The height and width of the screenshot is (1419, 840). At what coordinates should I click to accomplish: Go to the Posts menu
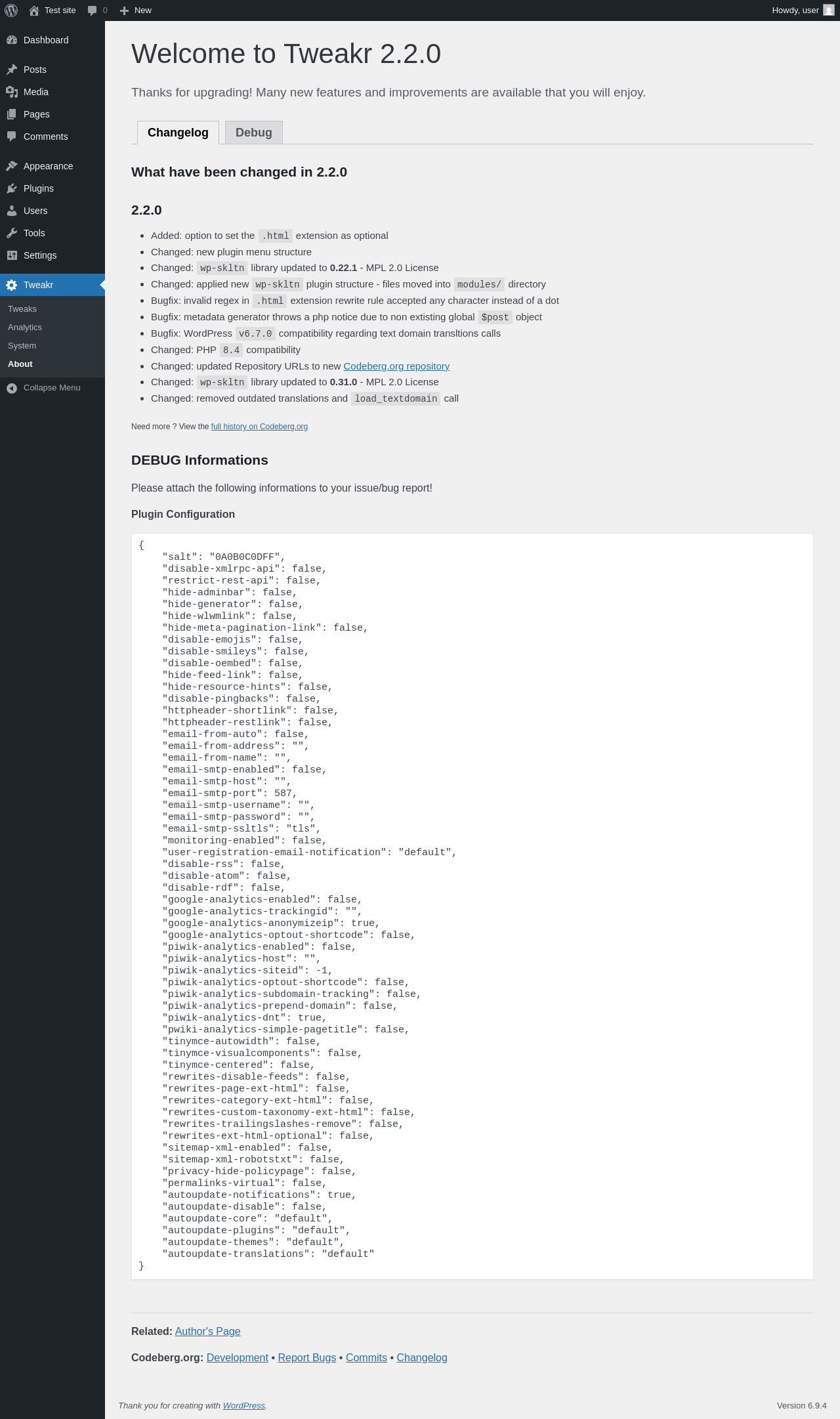click(x=35, y=70)
